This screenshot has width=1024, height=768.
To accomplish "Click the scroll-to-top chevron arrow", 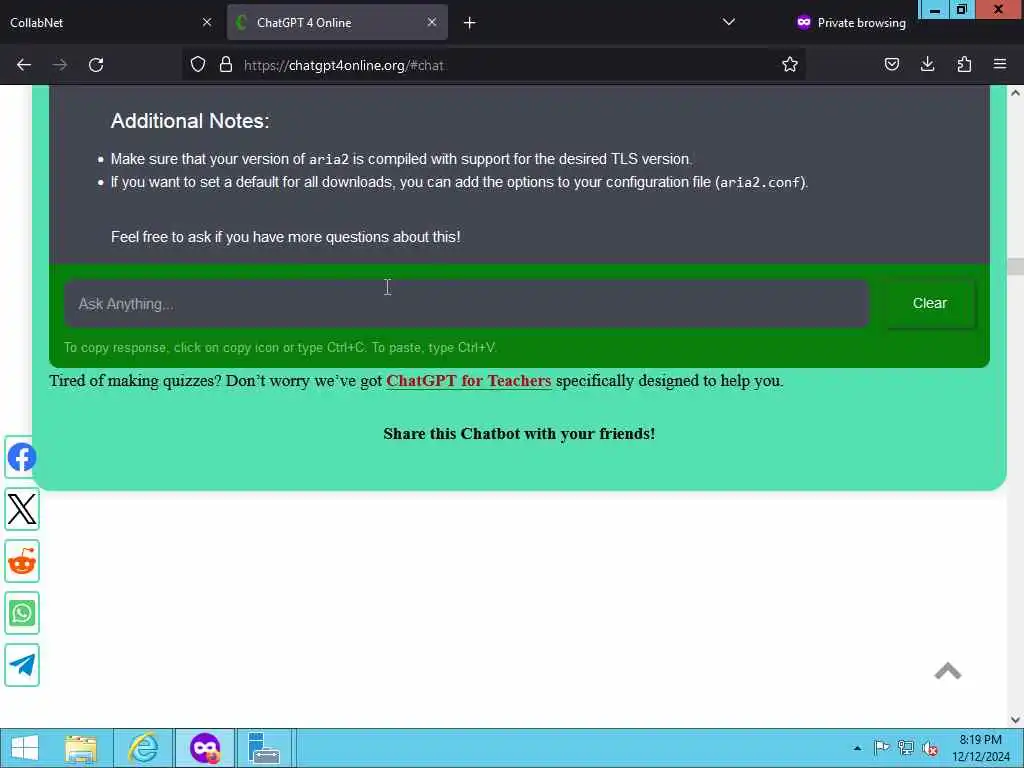I will tap(948, 671).
